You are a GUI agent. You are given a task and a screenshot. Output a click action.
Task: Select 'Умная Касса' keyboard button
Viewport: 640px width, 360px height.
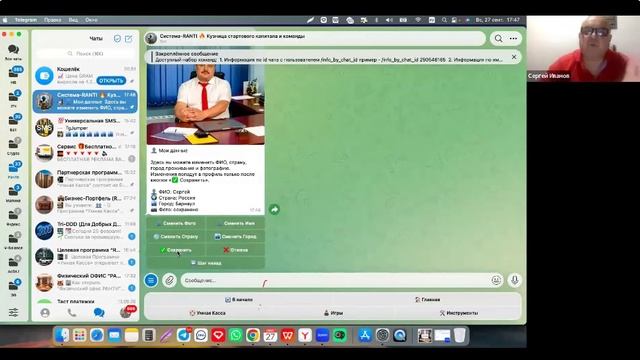[x=208, y=313]
